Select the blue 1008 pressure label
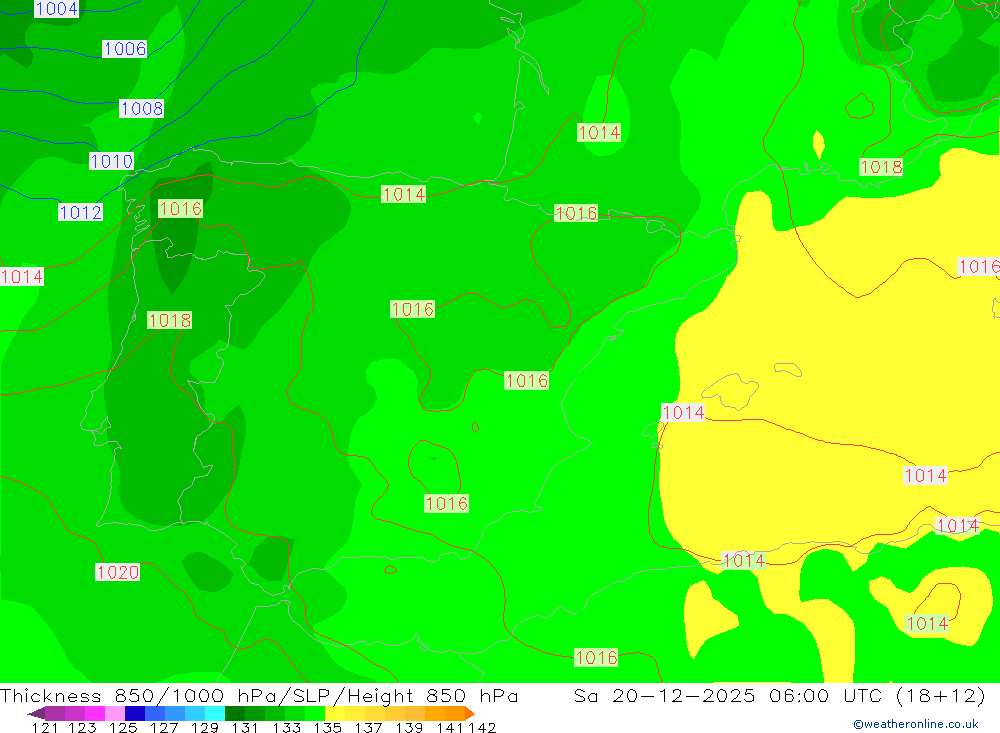 tap(142, 108)
